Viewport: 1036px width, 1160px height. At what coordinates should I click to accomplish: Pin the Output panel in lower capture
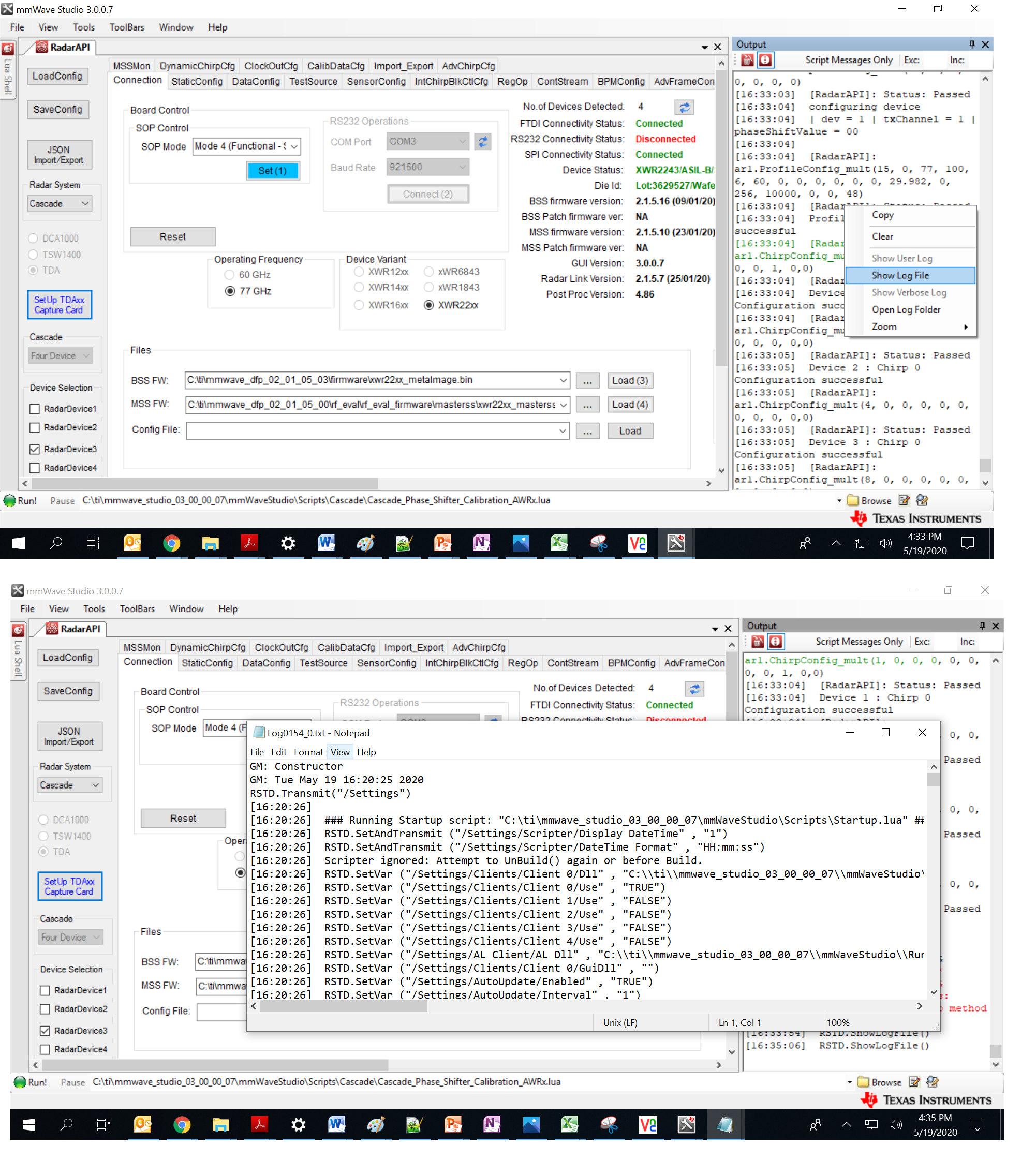click(x=982, y=626)
